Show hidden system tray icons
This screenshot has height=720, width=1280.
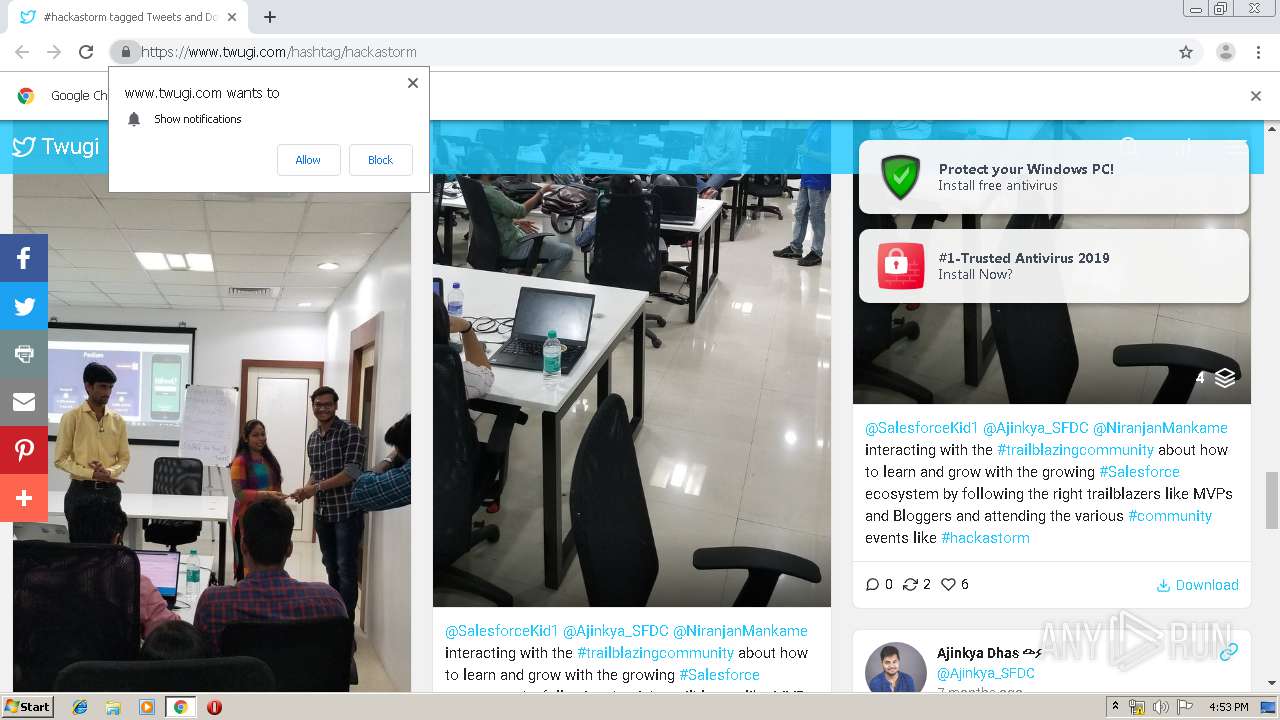tap(1116, 707)
